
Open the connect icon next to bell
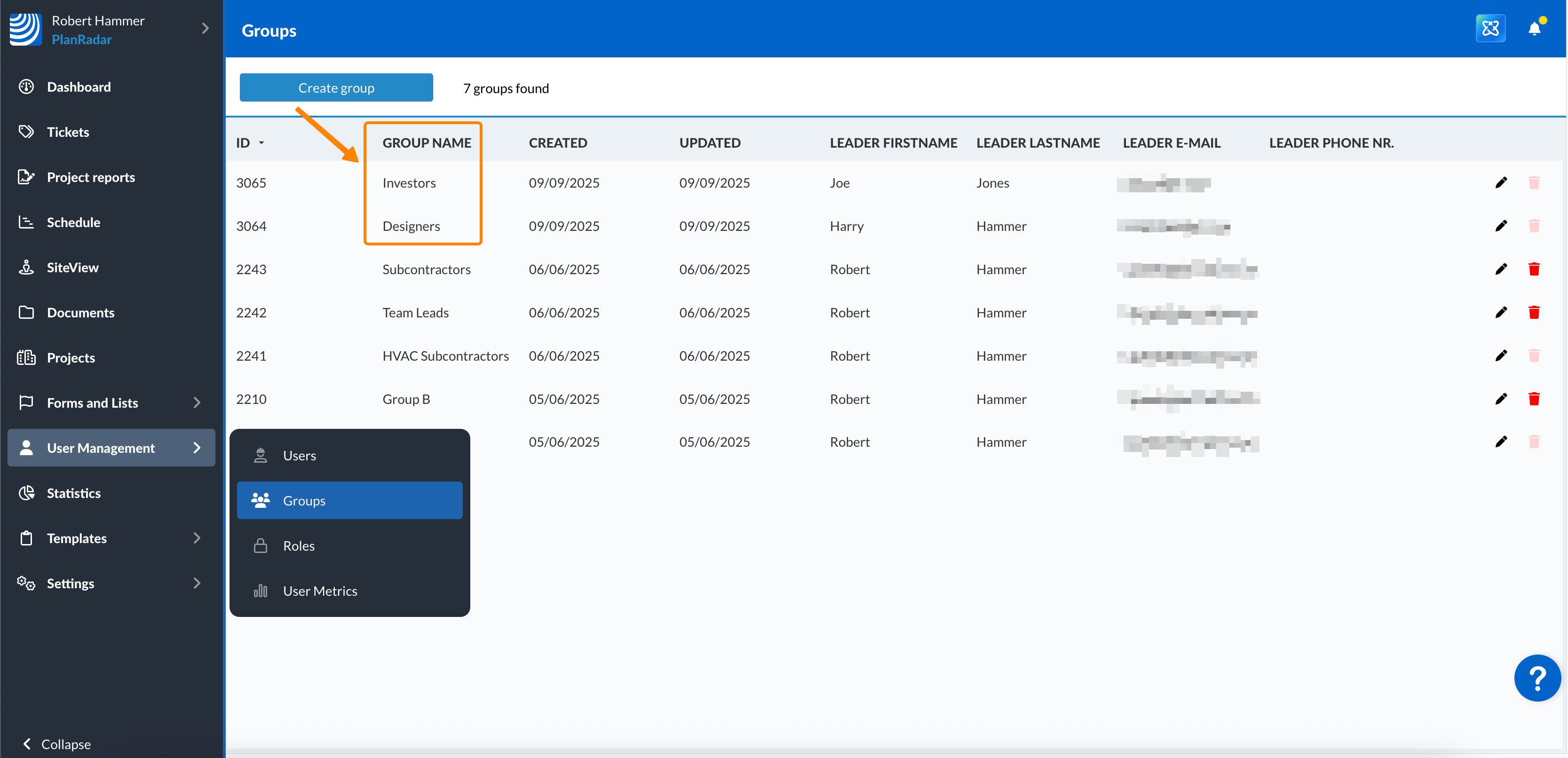[1490, 29]
